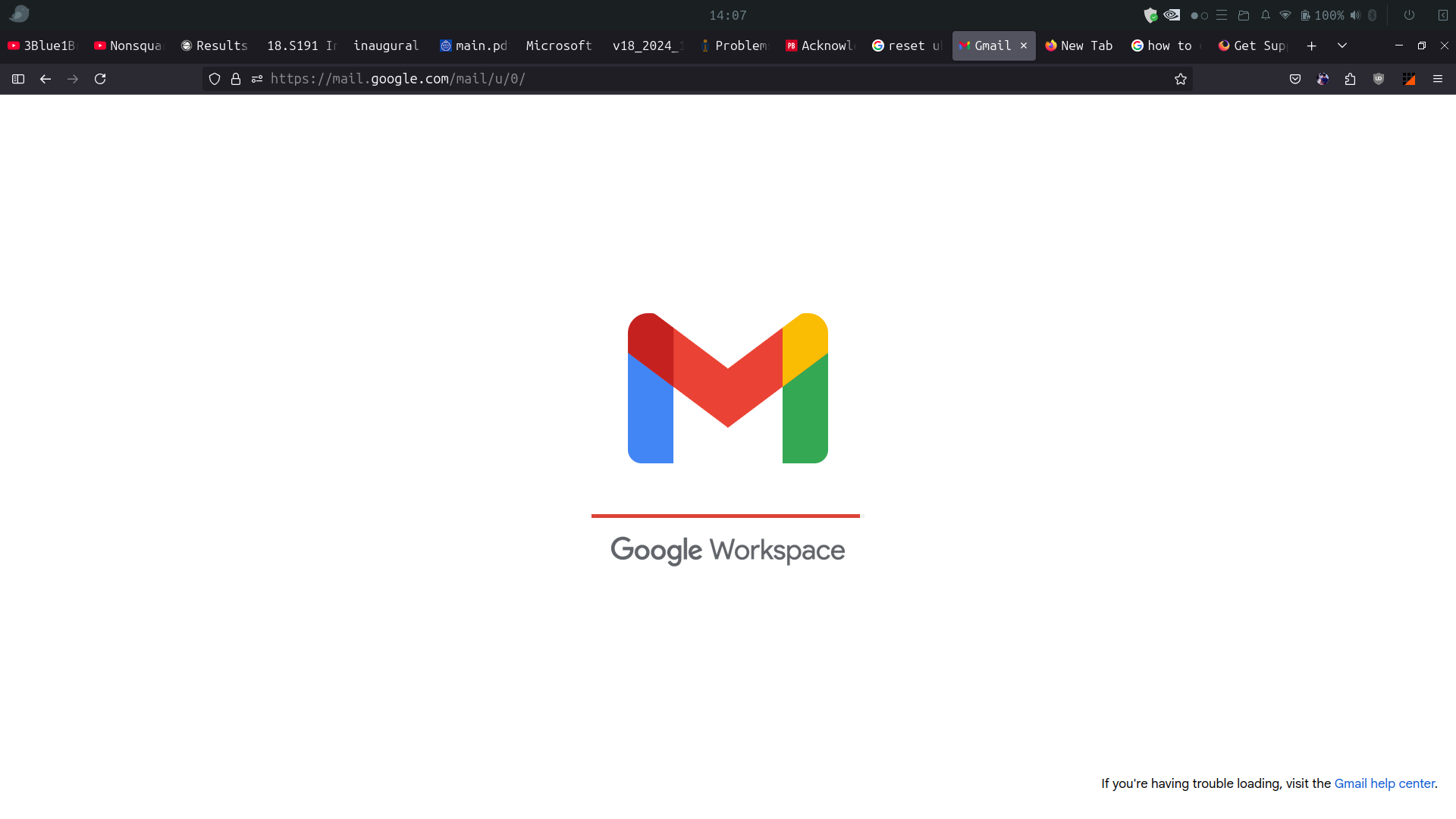Toggle Bluetooth tray icon
This screenshot has height=819, width=1456.
pyautogui.click(x=1373, y=15)
